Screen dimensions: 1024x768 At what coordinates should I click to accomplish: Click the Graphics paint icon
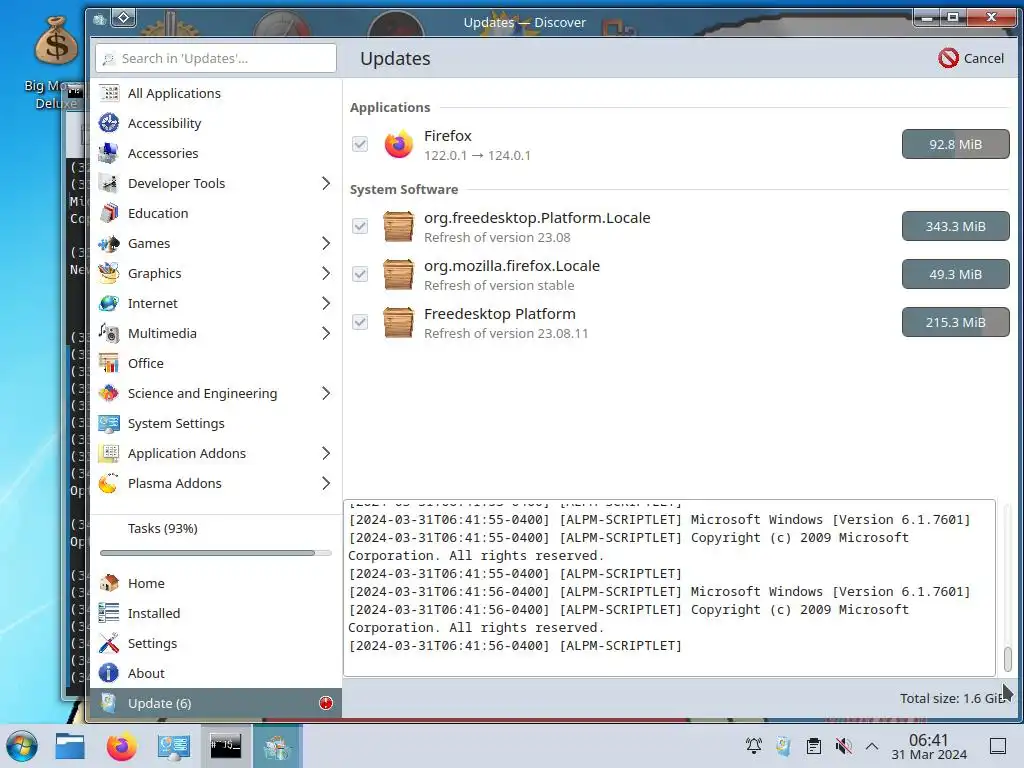(109, 274)
